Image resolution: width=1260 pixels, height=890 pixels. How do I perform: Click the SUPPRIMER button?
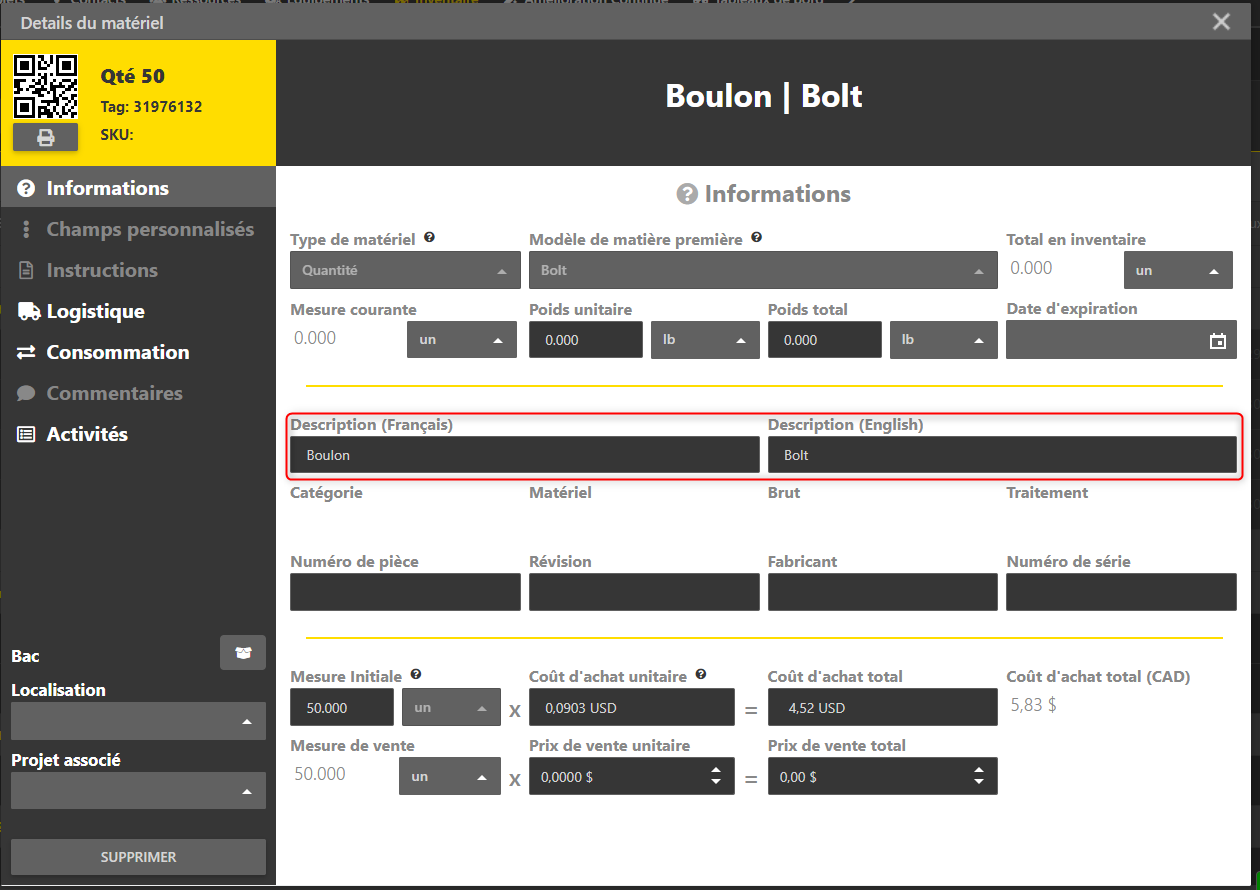point(138,857)
